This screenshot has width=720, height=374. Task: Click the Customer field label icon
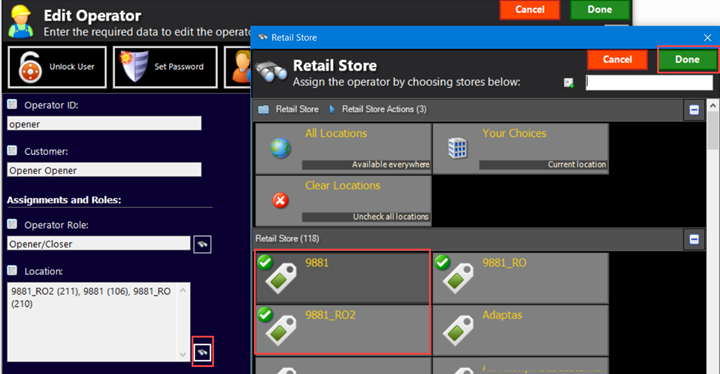click(x=12, y=150)
